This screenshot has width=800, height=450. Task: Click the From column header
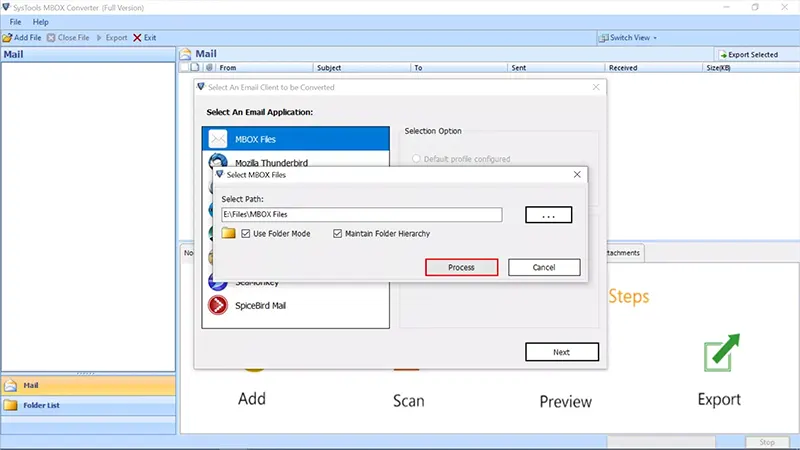pyautogui.click(x=264, y=67)
